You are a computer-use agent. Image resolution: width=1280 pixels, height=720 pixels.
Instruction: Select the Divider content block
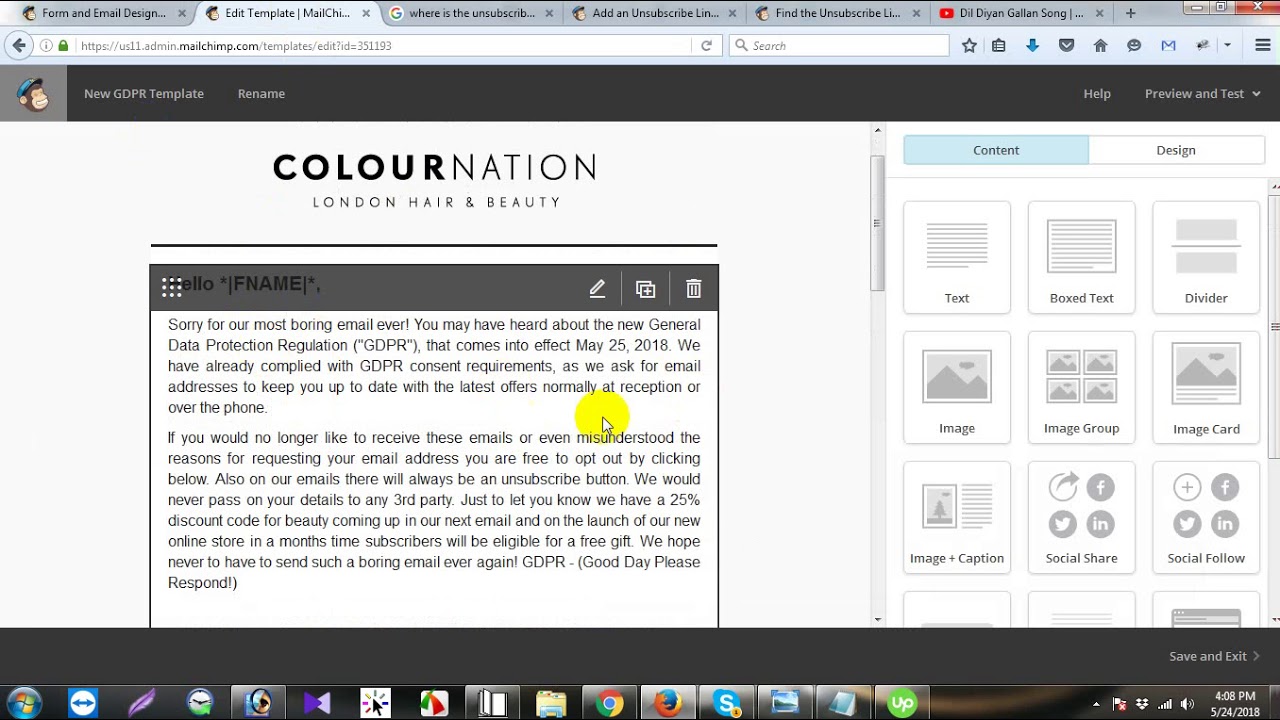(1206, 257)
